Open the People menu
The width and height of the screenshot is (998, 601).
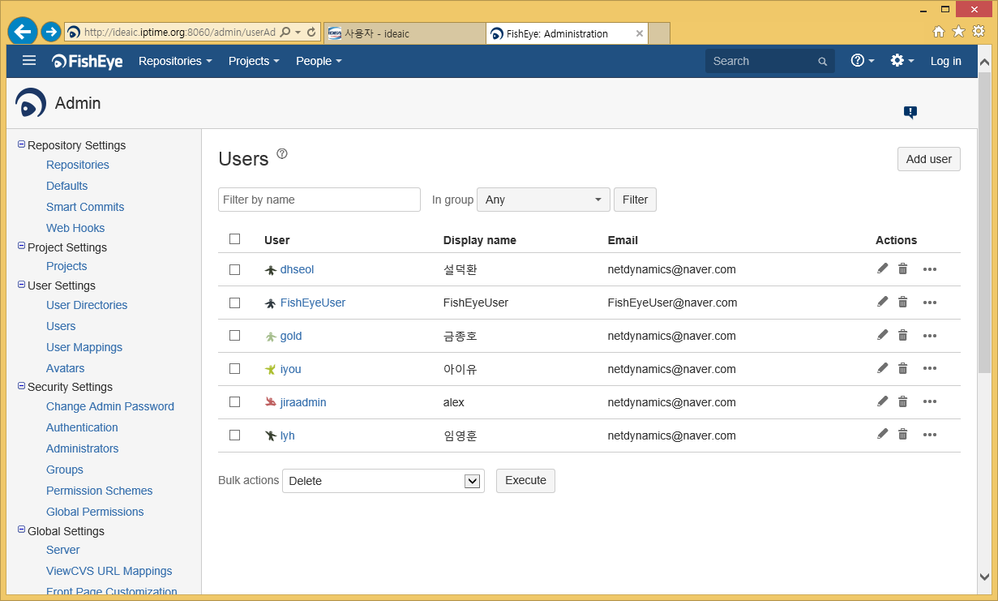point(318,61)
